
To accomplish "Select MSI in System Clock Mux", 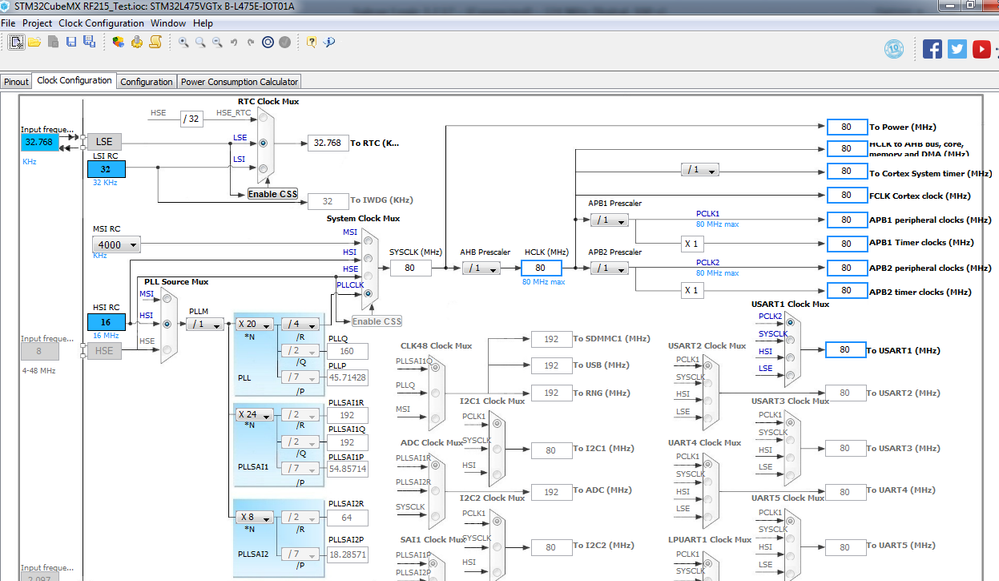I will click(x=368, y=241).
